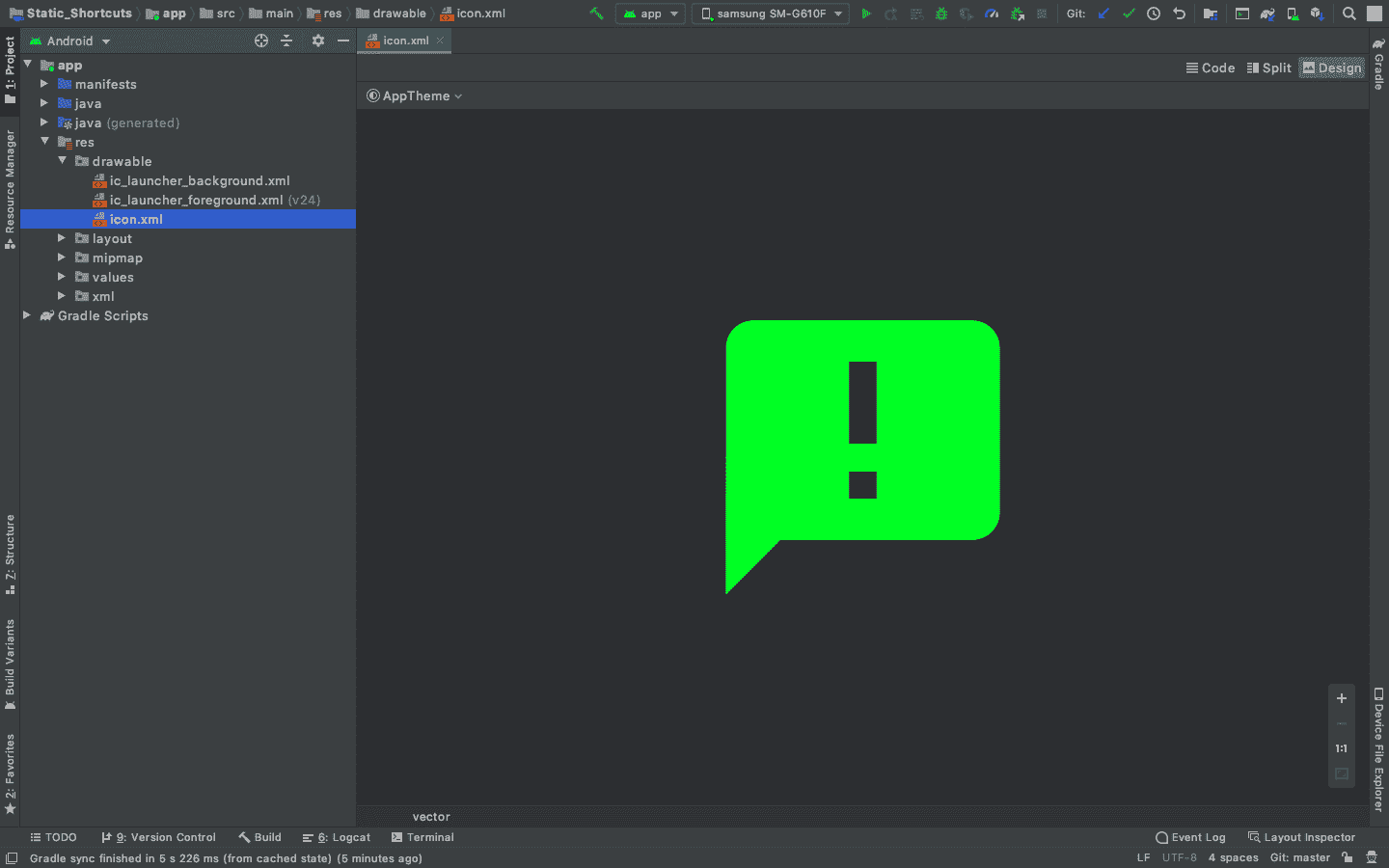Screen dimensions: 1389x868
Task: Open the Debug app icon
Action: (940, 14)
